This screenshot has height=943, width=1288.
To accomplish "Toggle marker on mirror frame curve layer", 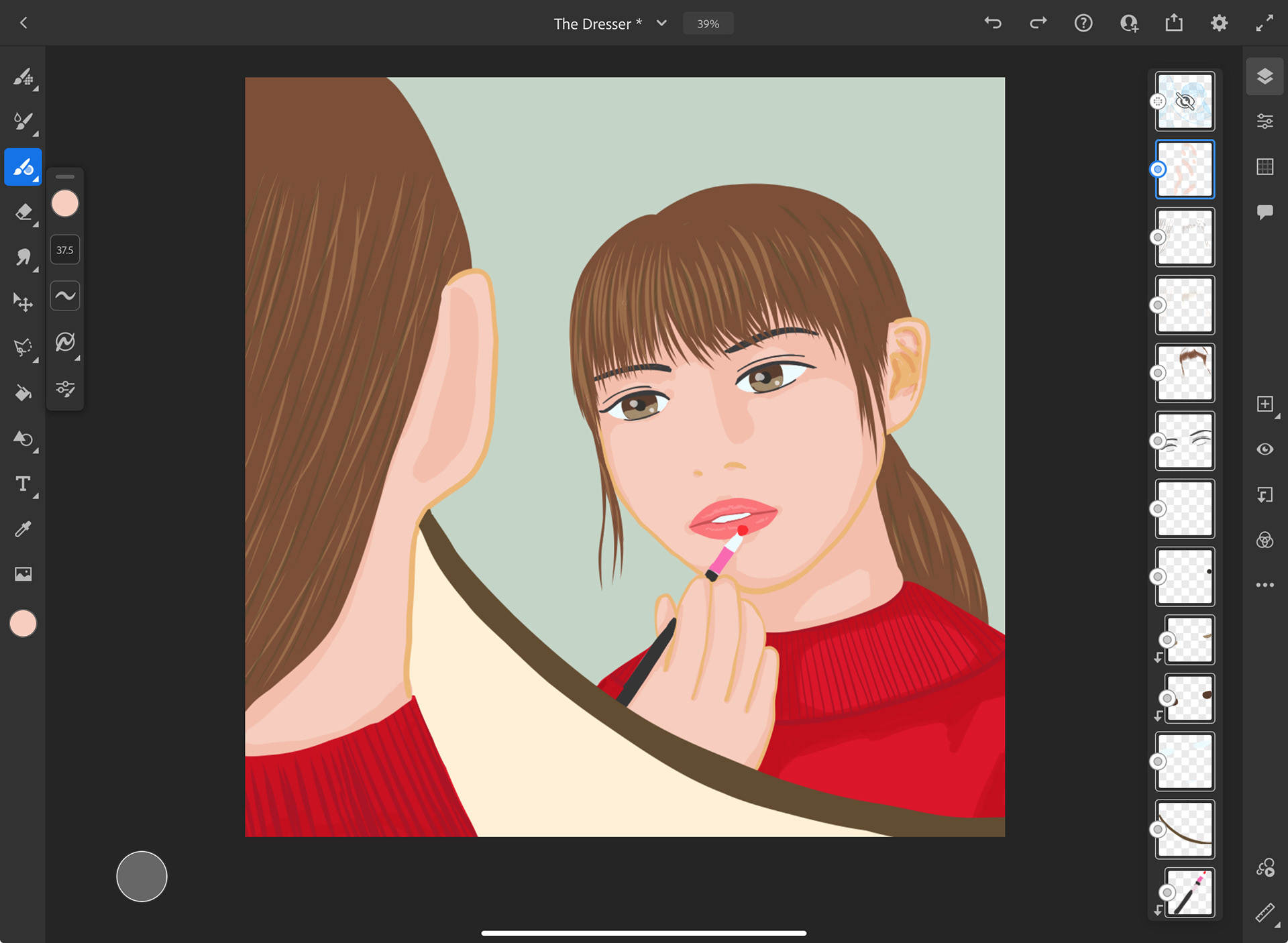I will tap(1158, 829).
